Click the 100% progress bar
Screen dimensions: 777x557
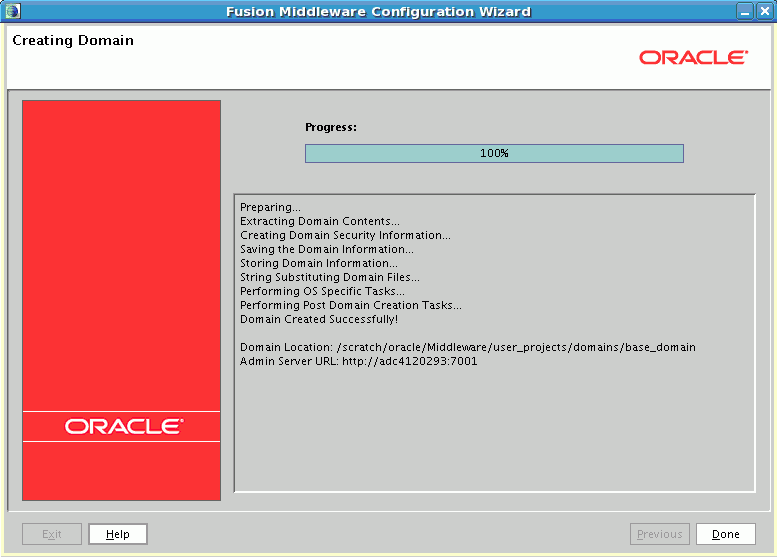pyautogui.click(x=494, y=153)
